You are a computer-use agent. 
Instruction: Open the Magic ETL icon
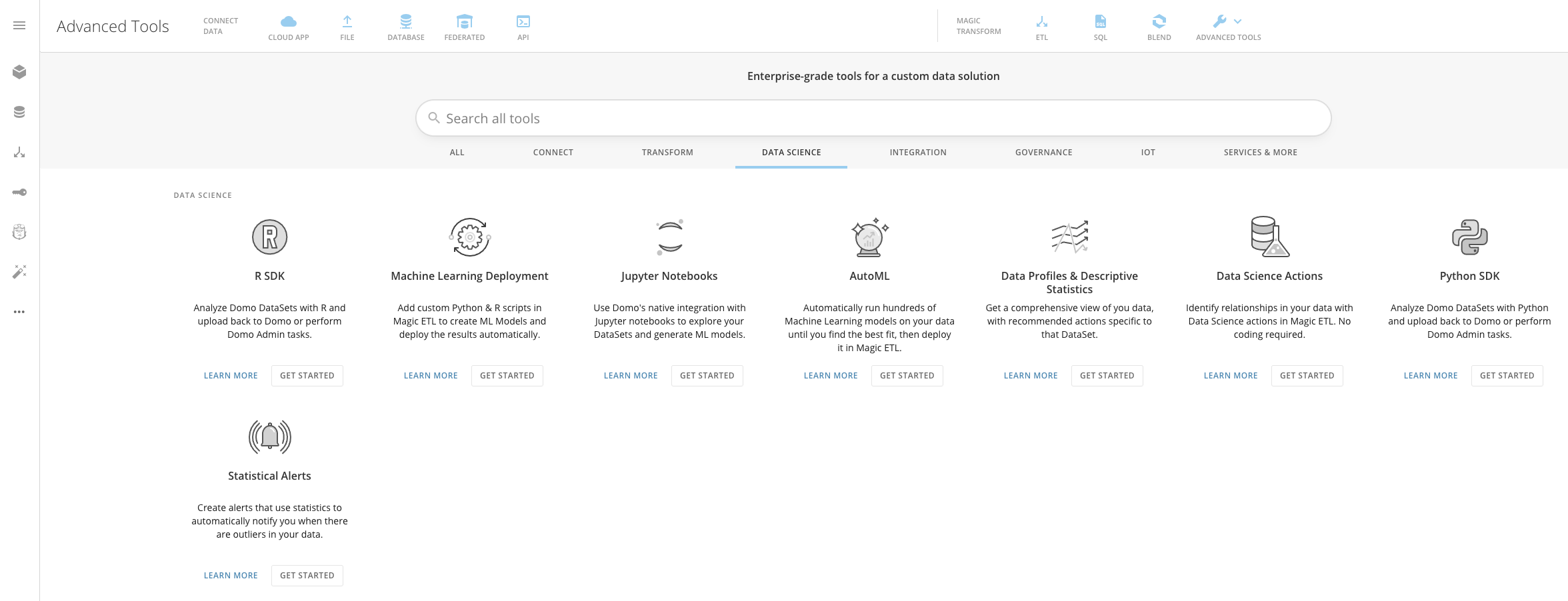pyautogui.click(x=1042, y=21)
